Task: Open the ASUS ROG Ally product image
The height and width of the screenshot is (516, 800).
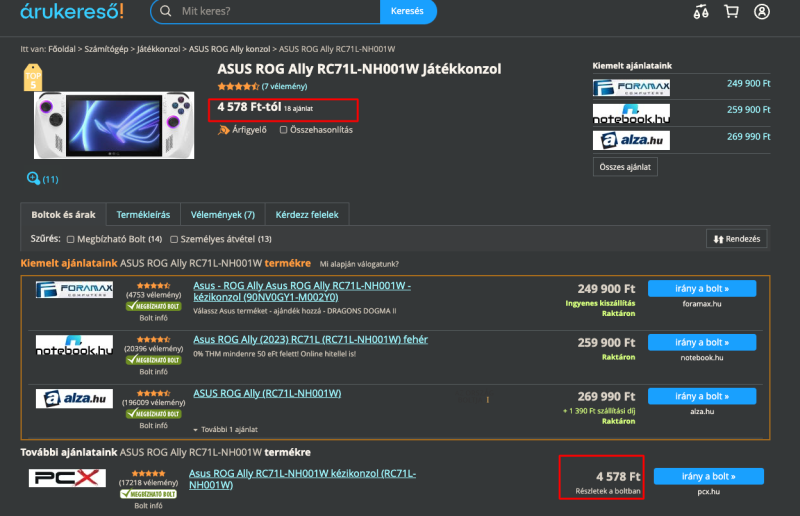Action: tap(114, 125)
